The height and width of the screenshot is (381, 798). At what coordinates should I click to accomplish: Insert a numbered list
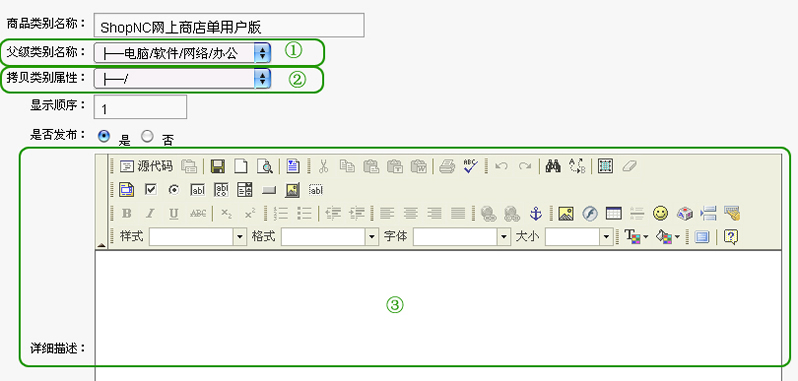[x=280, y=214]
